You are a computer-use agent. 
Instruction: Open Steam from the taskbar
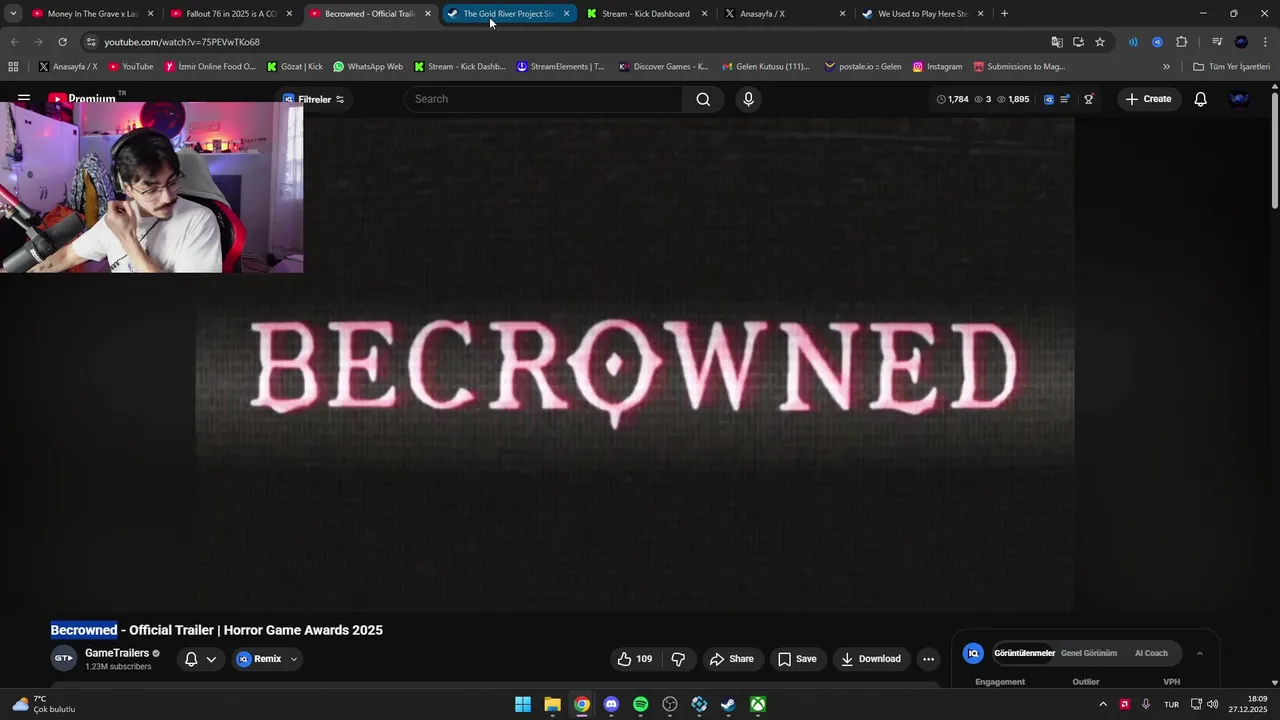point(728,705)
